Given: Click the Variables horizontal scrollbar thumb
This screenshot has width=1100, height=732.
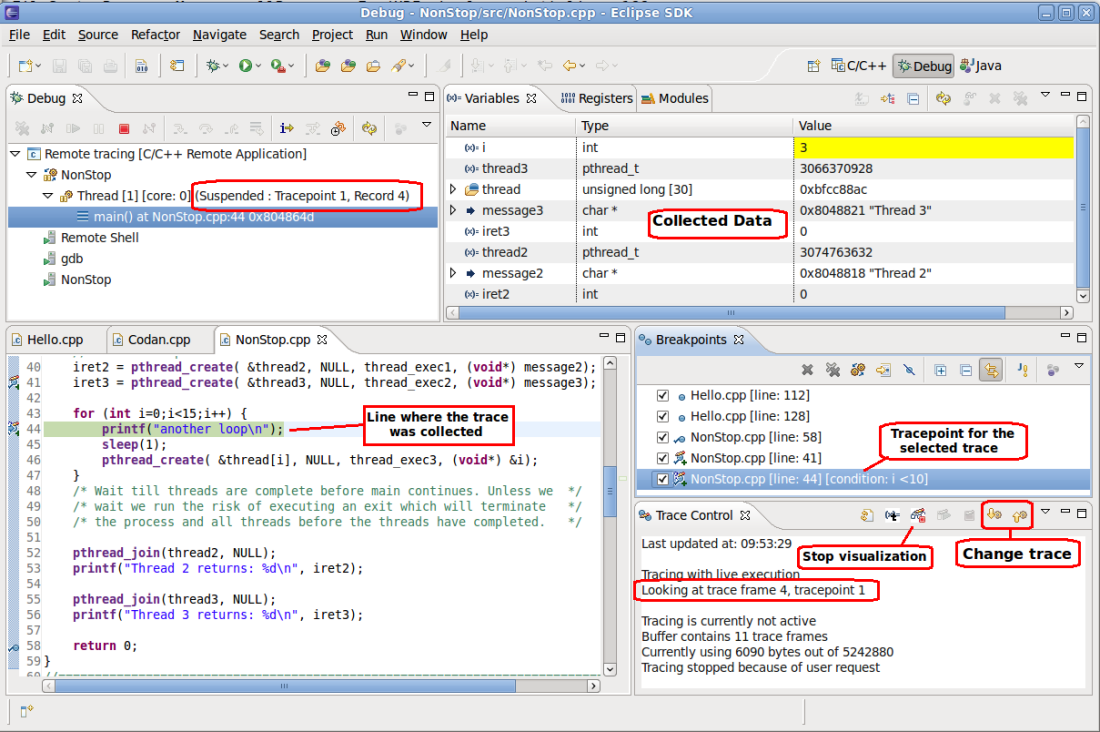Looking at the screenshot, I should pyautogui.click(x=732, y=313).
